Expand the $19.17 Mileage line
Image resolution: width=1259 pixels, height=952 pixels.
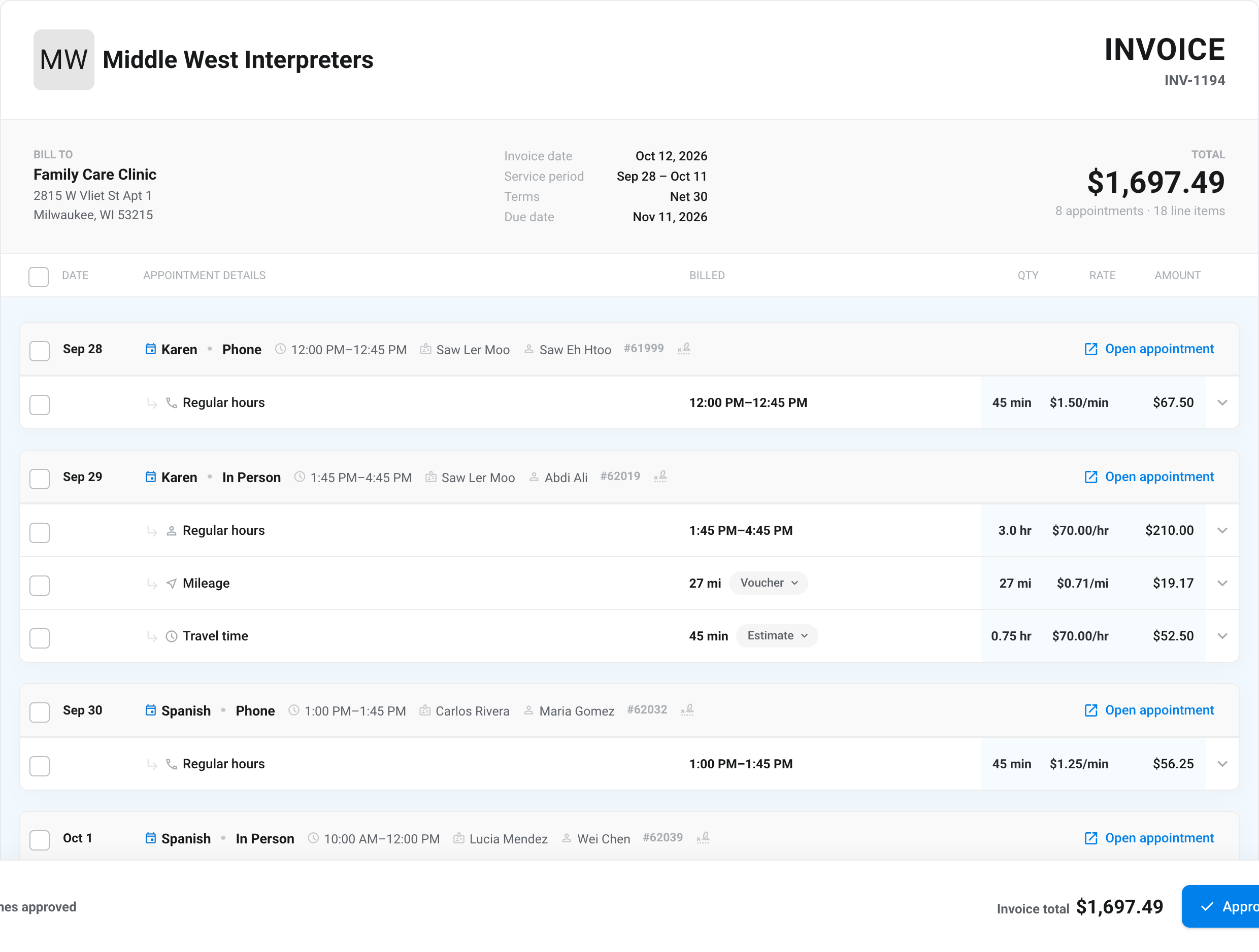click(1222, 583)
